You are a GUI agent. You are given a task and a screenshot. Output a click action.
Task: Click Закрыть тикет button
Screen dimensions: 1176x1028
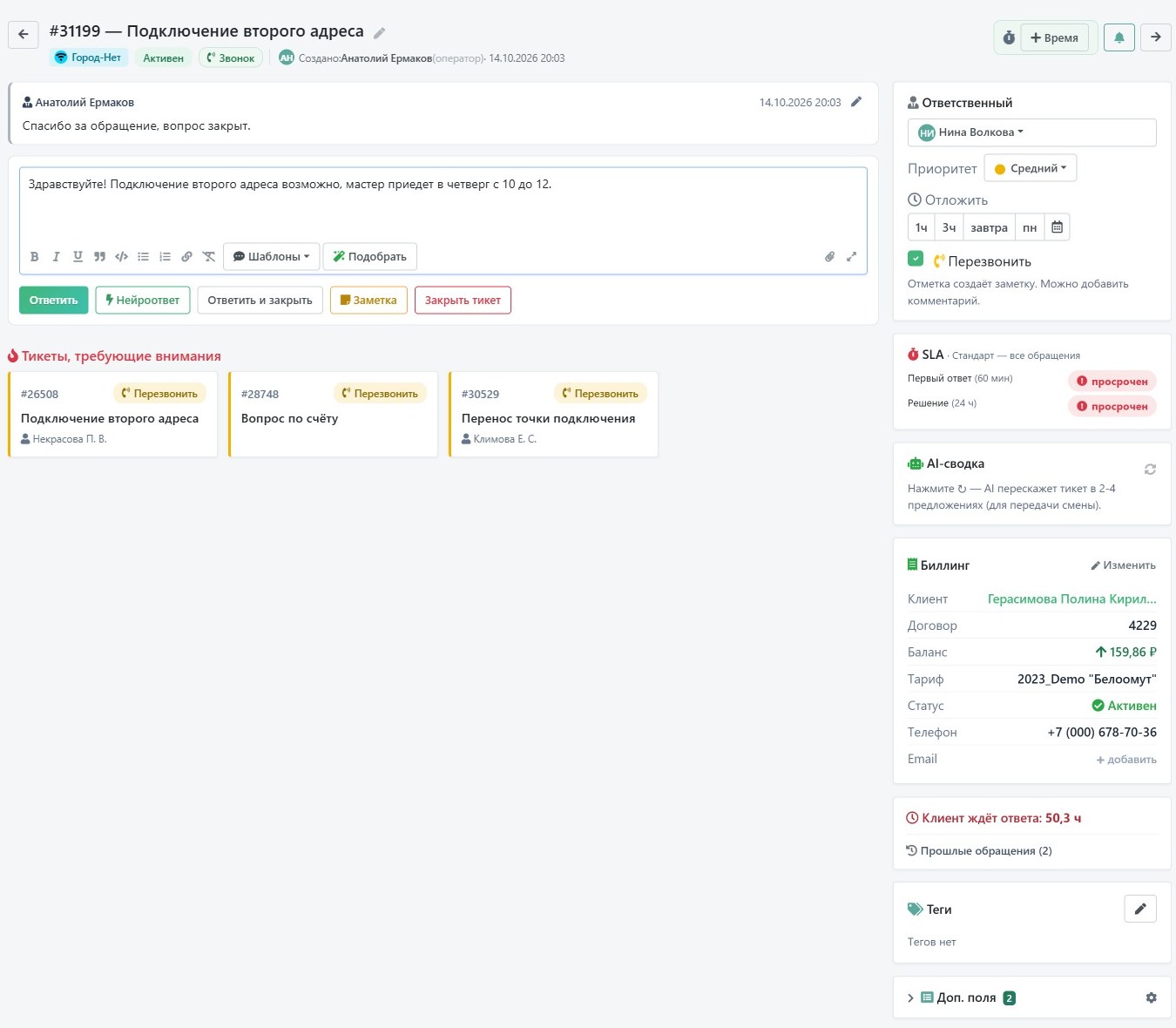point(463,301)
